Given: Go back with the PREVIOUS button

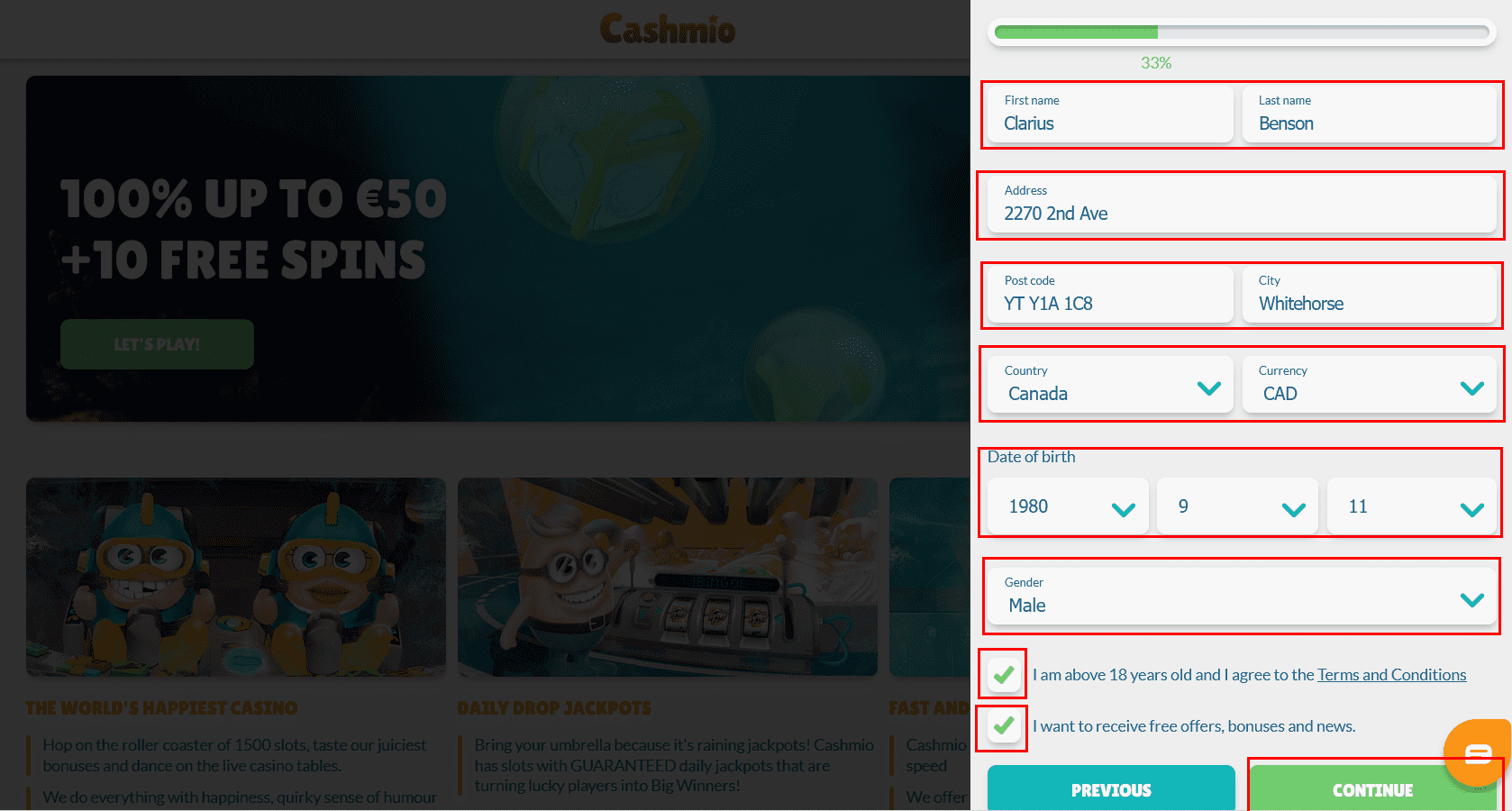Looking at the screenshot, I should pyautogui.click(x=1111, y=788).
